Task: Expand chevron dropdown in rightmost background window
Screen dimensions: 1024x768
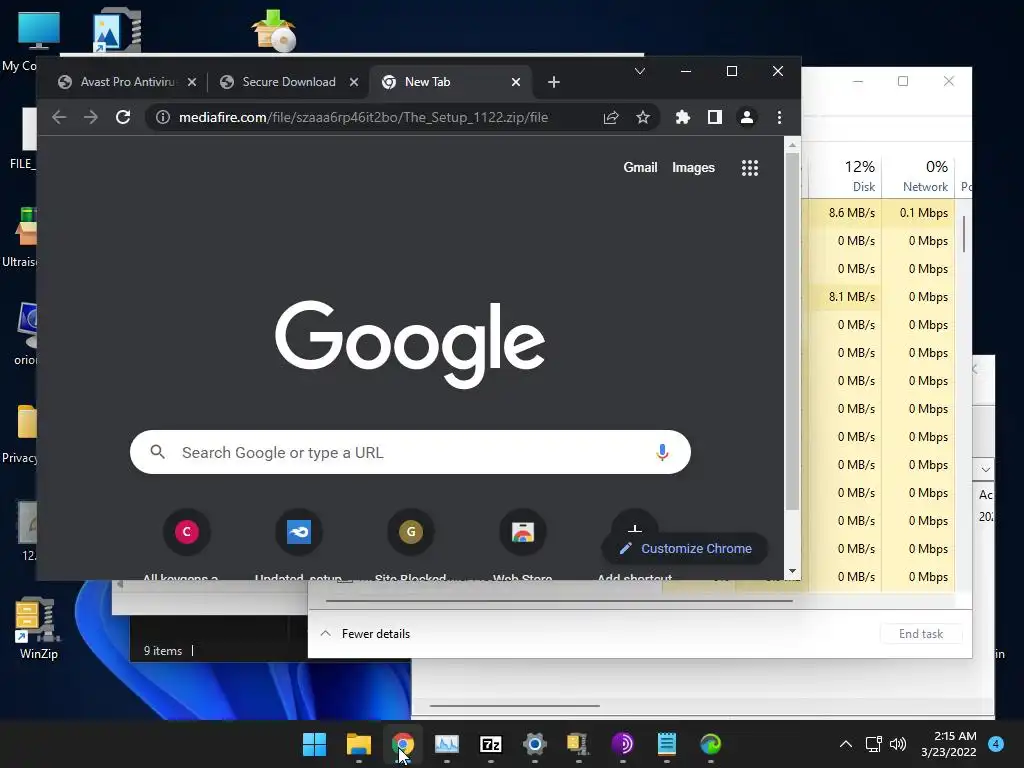Action: (x=985, y=470)
